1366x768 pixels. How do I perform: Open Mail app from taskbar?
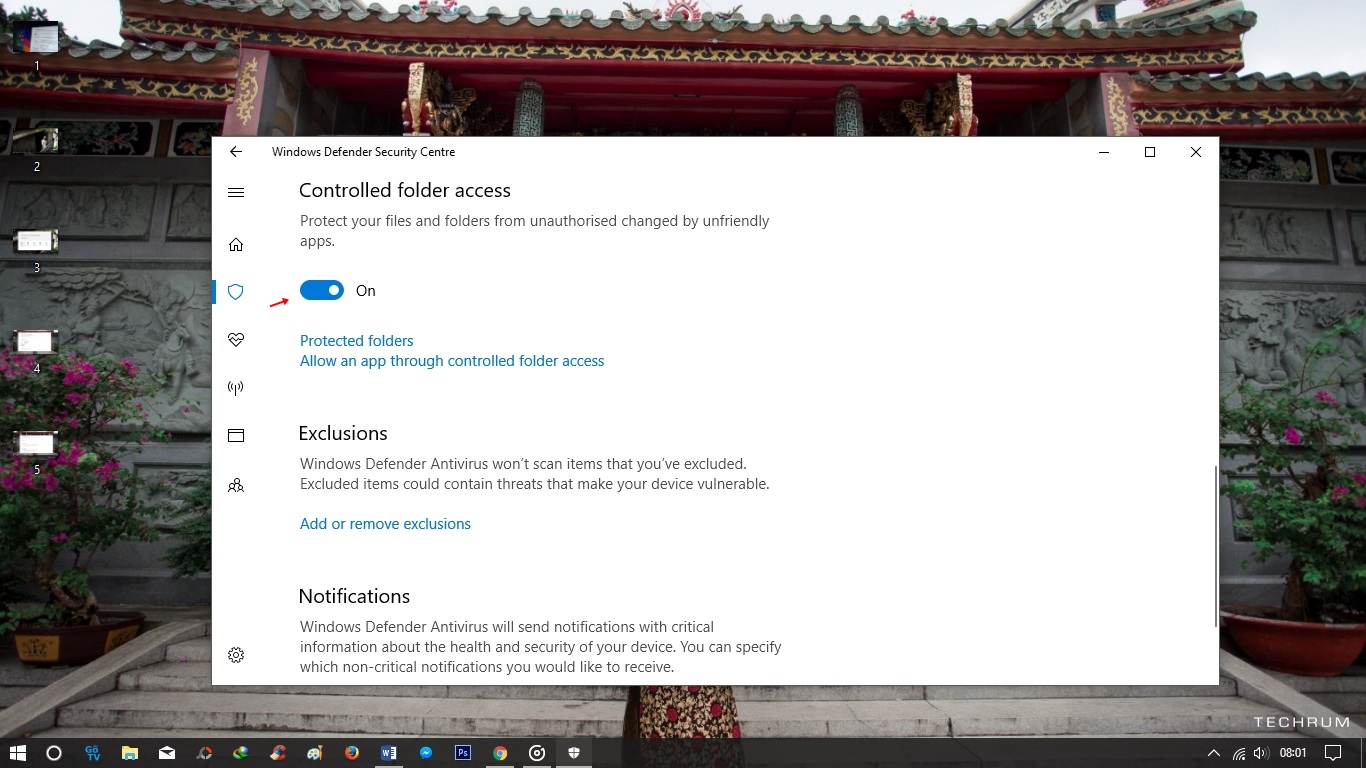(167, 753)
